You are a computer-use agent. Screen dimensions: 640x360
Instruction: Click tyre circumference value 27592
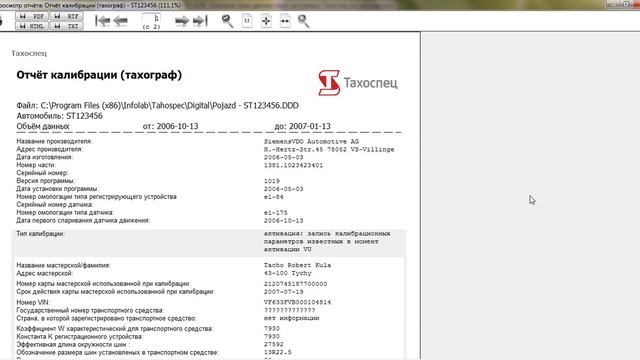click(273, 344)
